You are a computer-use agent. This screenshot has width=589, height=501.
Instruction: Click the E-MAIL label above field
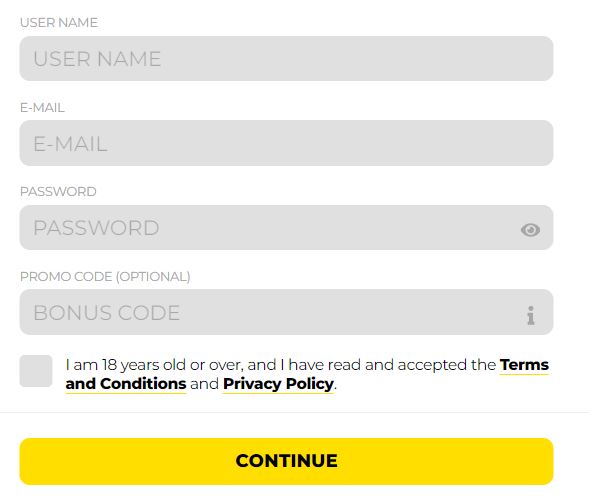tap(42, 108)
